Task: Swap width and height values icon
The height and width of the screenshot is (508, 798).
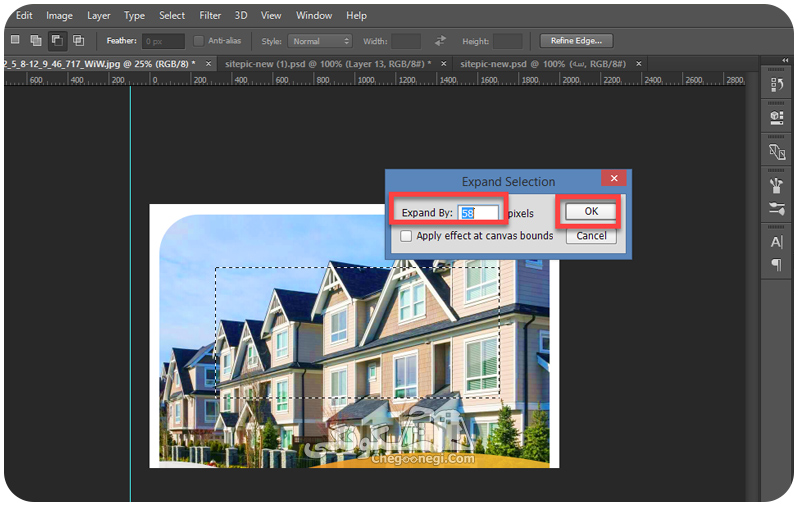Action: 440,41
